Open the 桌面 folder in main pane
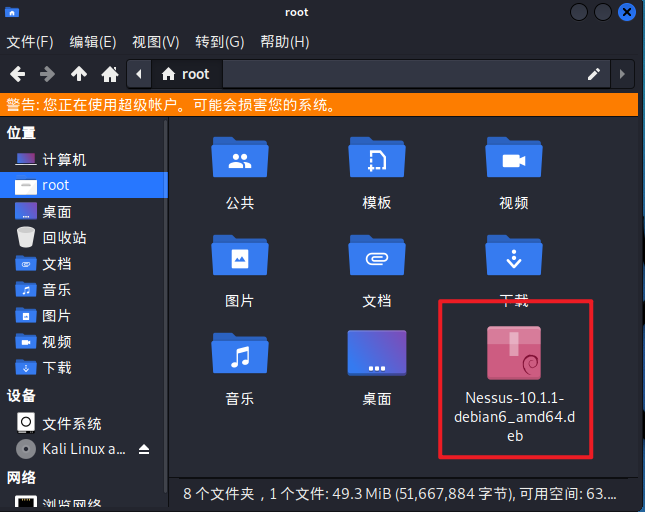This screenshot has width=645, height=512. 376,357
